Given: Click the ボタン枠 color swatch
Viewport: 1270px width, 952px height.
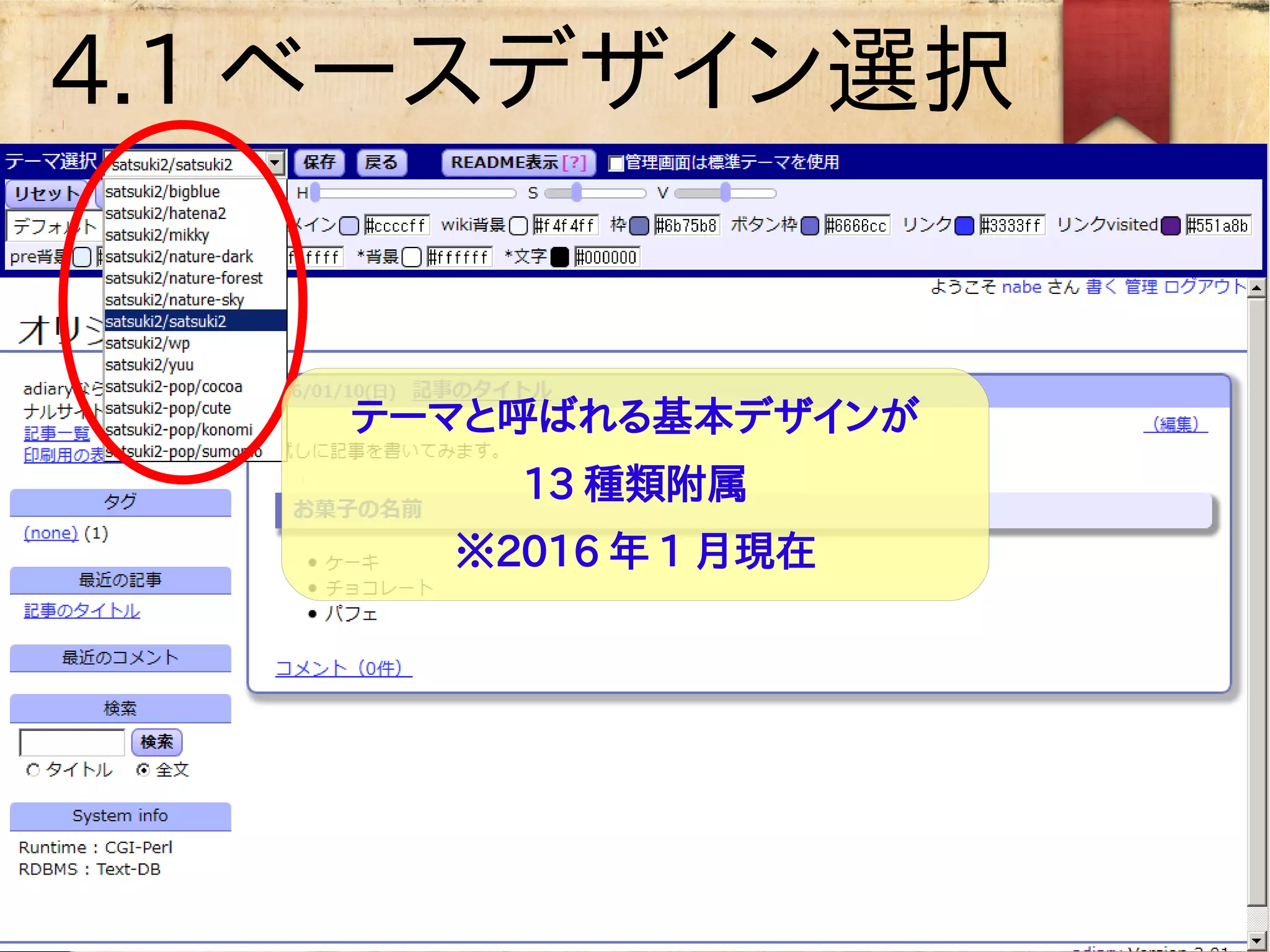Looking at the screenshot, I should [x=809, y=226].
